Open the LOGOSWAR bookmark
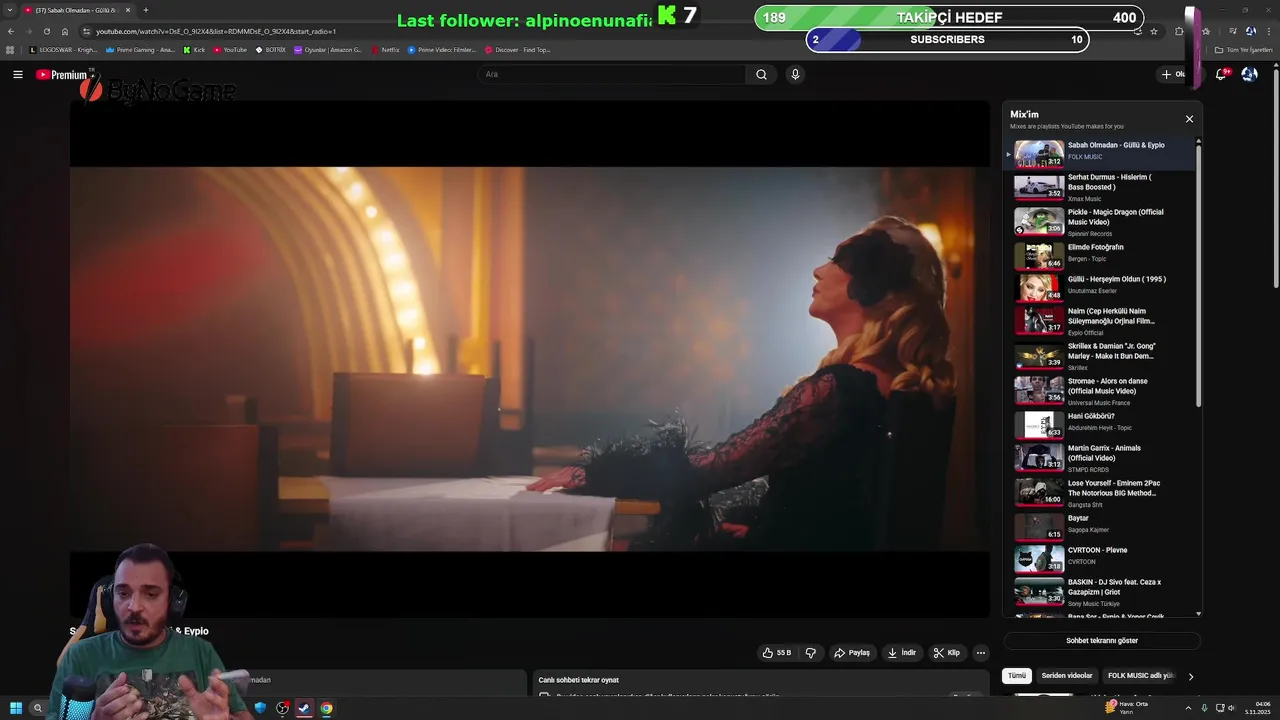The width and height of the screenshot is (1280, 720). [x=63, y=50]
